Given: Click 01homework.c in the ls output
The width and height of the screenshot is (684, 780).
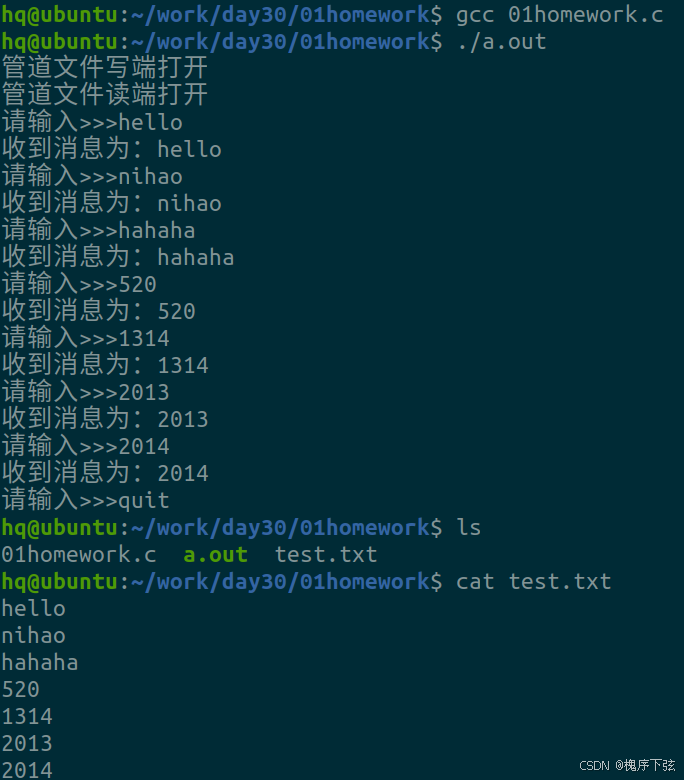Looking at the screenshot, I should click(79, 555).
